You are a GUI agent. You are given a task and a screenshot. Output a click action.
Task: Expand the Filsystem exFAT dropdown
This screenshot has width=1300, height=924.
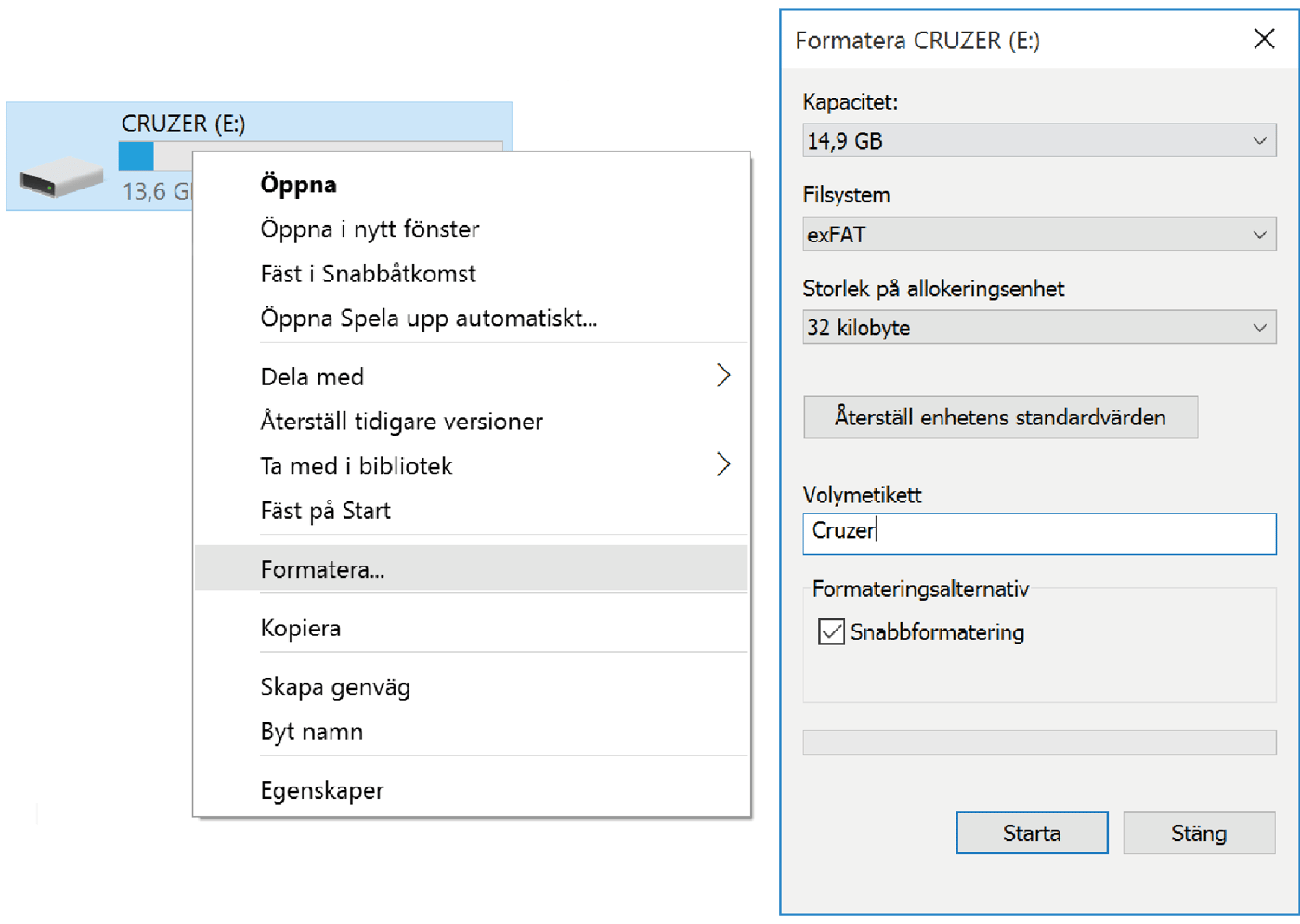point(1038,235)
